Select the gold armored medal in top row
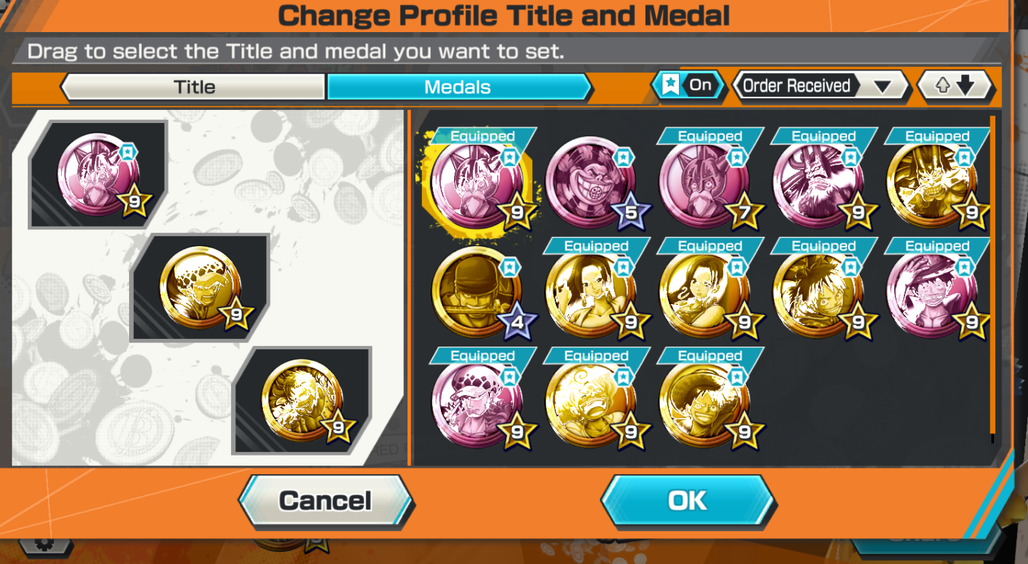This screenshot has height=564, width=1028. [932, 182]
